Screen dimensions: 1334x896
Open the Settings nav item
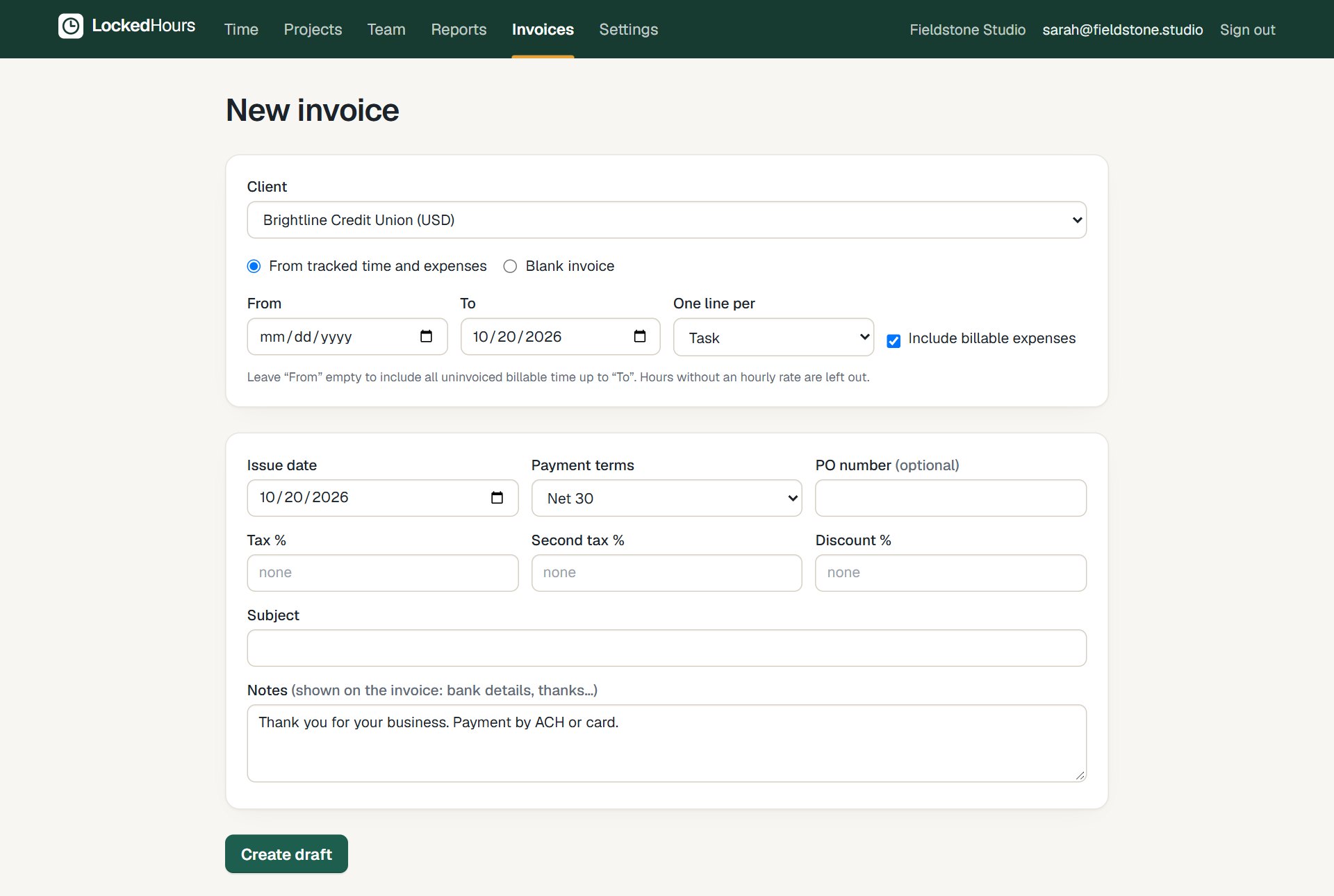click(x=628, y=29)
